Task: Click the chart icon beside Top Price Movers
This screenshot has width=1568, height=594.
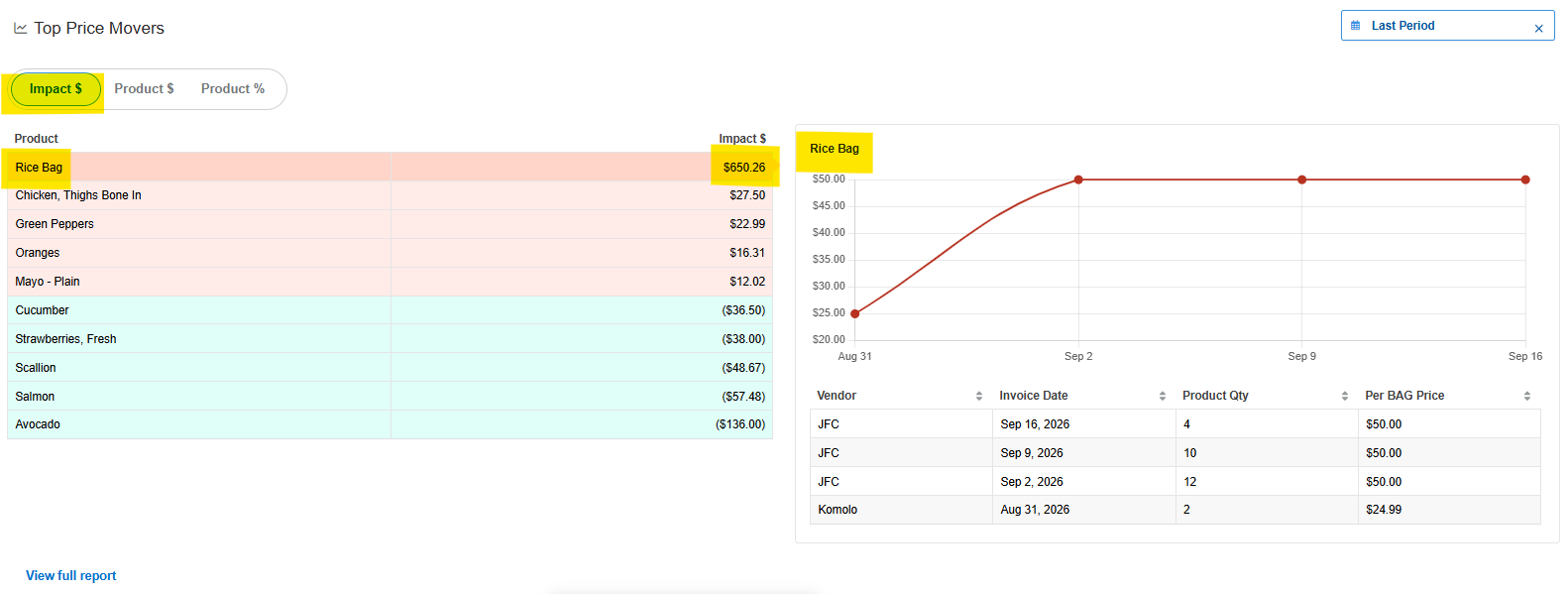Action: tap(21, 29)
